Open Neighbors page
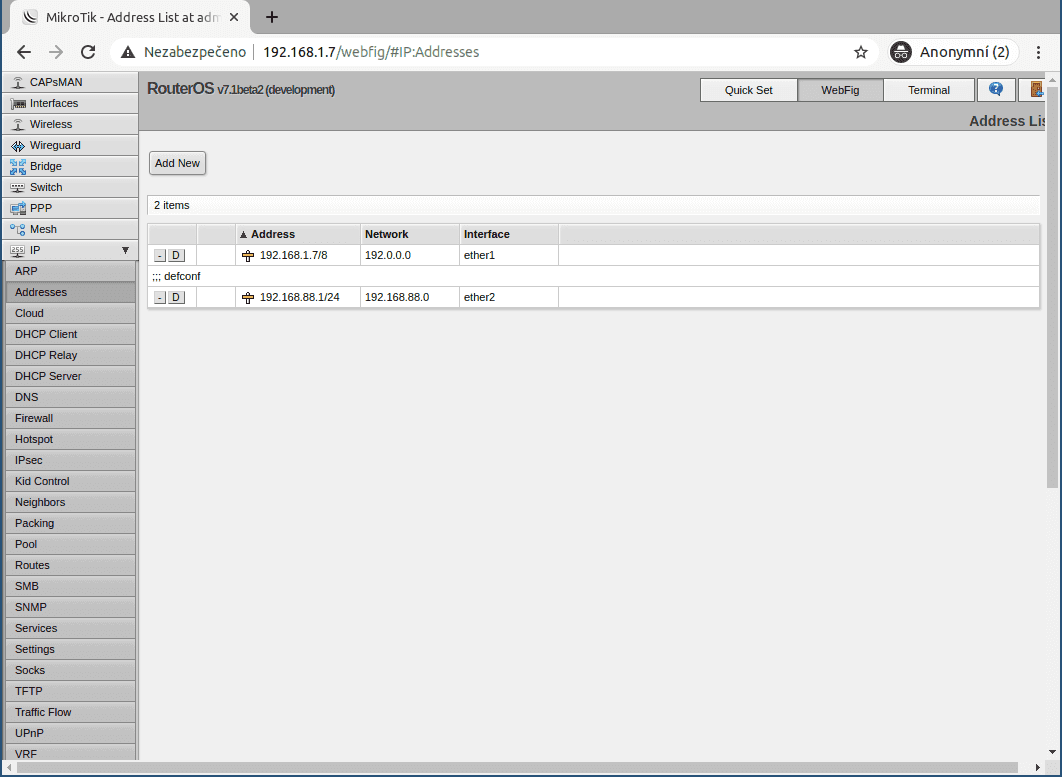1062x777 pixels. pyautogui.click(x=70, y=502)
